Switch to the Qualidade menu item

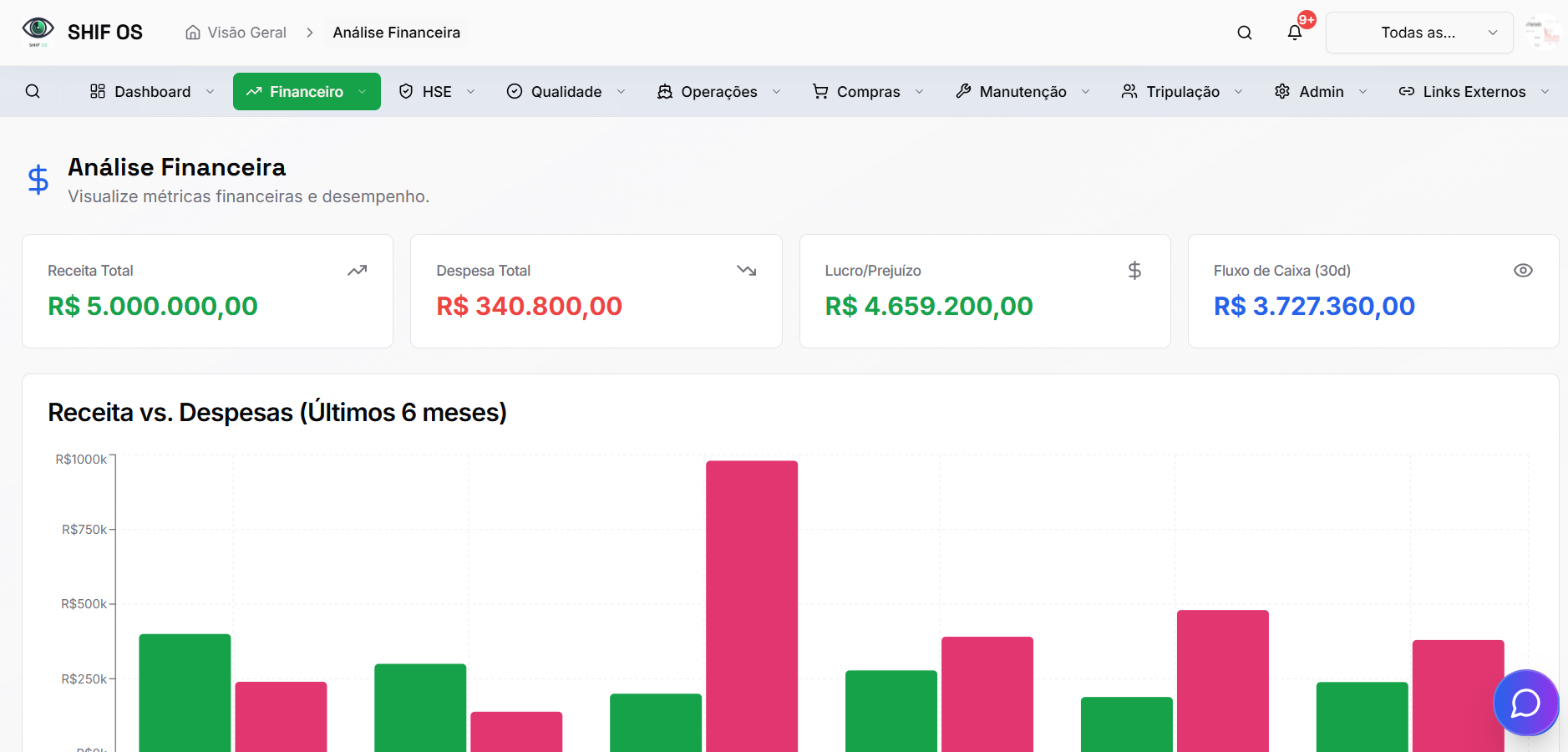click(567, 91)
